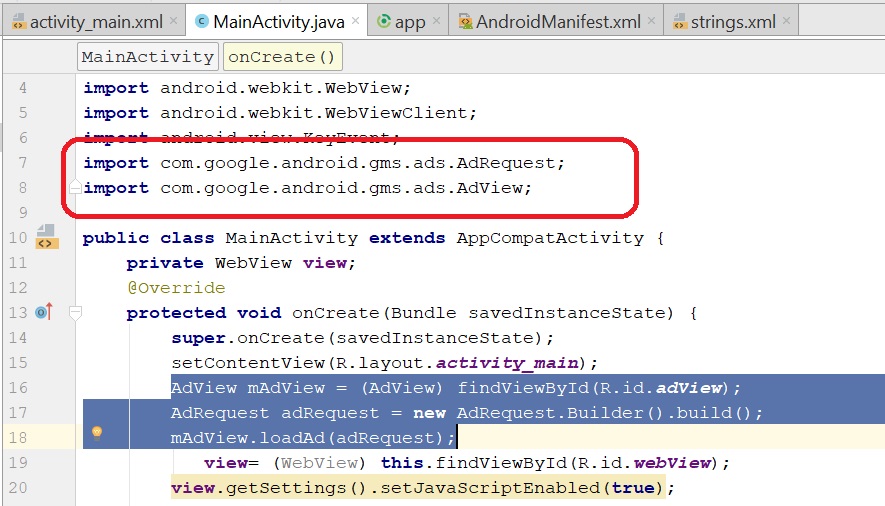Select the MainActivity.java tab
This screenshot has width=885, height=506.
pos(278,21)
